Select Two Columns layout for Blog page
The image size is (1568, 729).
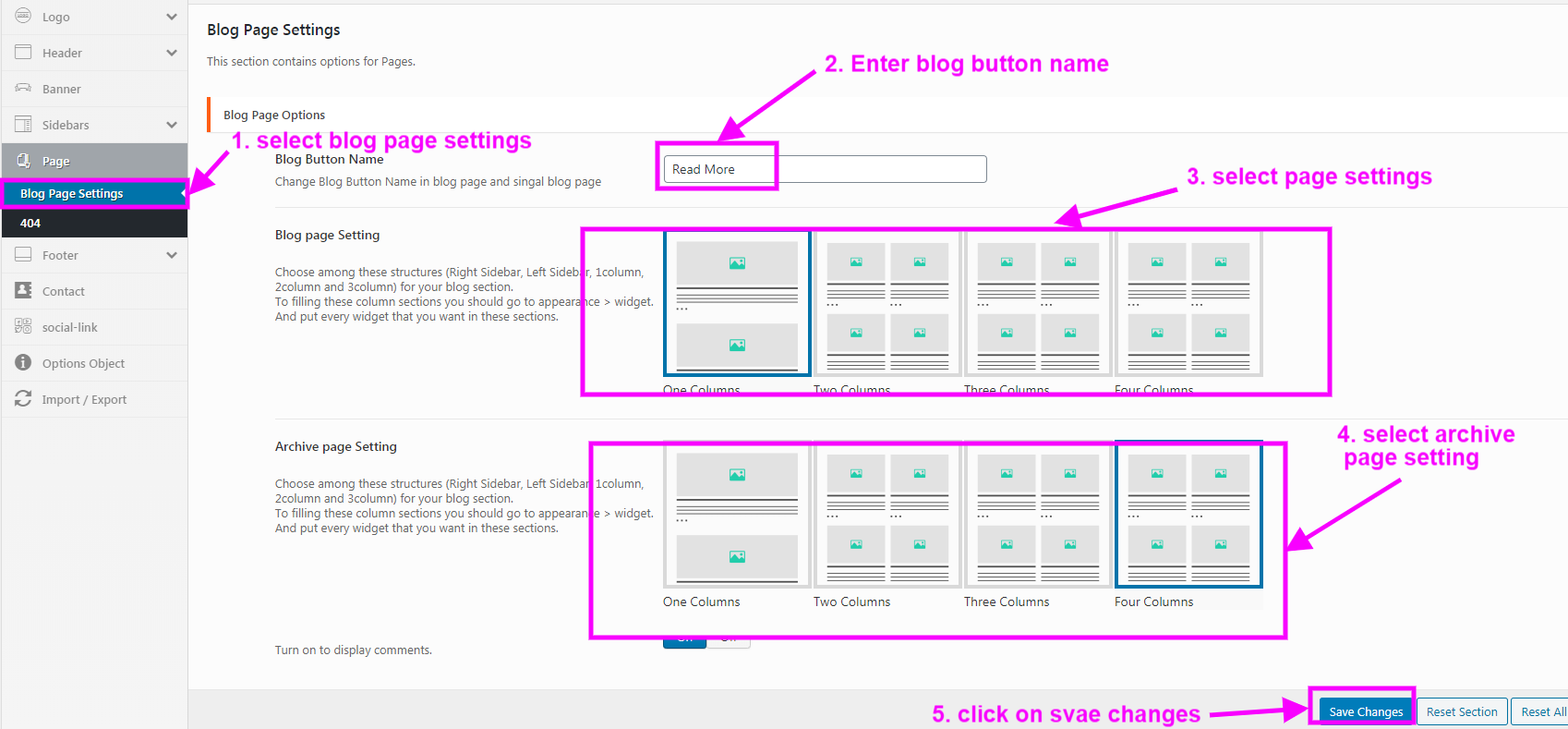(x=887, y=304)
